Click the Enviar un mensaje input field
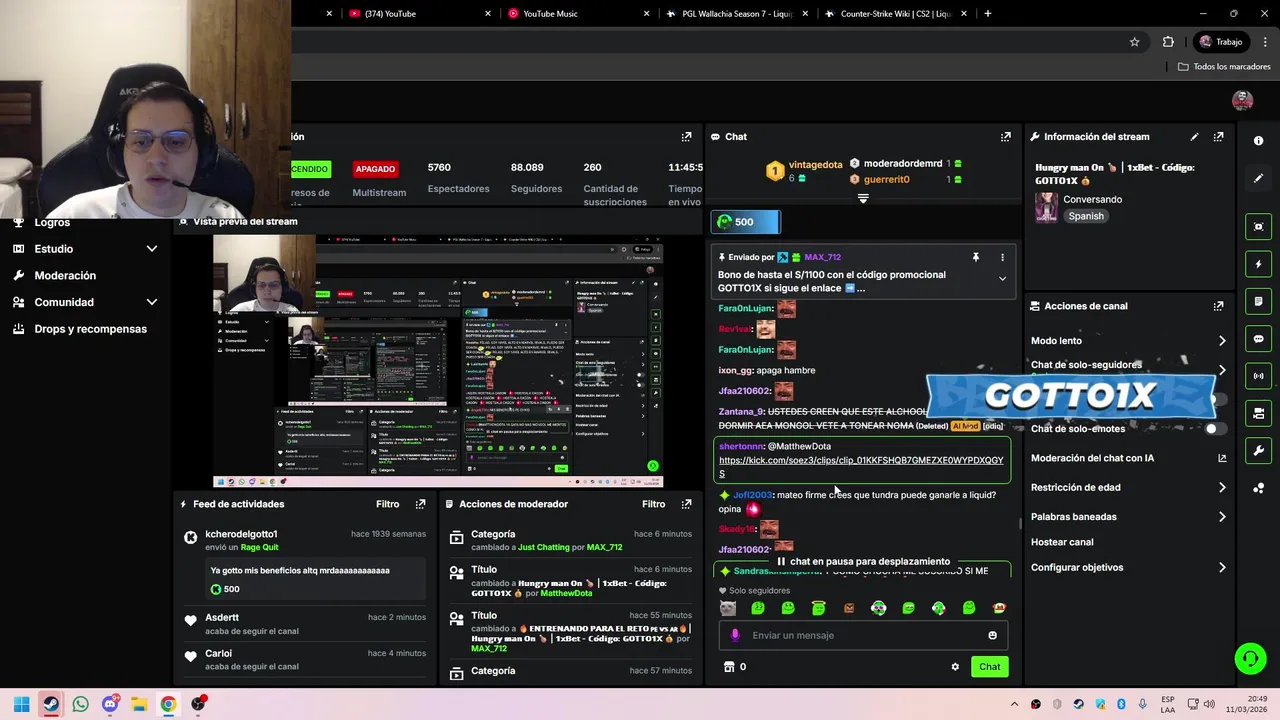1280x720 pixels. point(864,635)
